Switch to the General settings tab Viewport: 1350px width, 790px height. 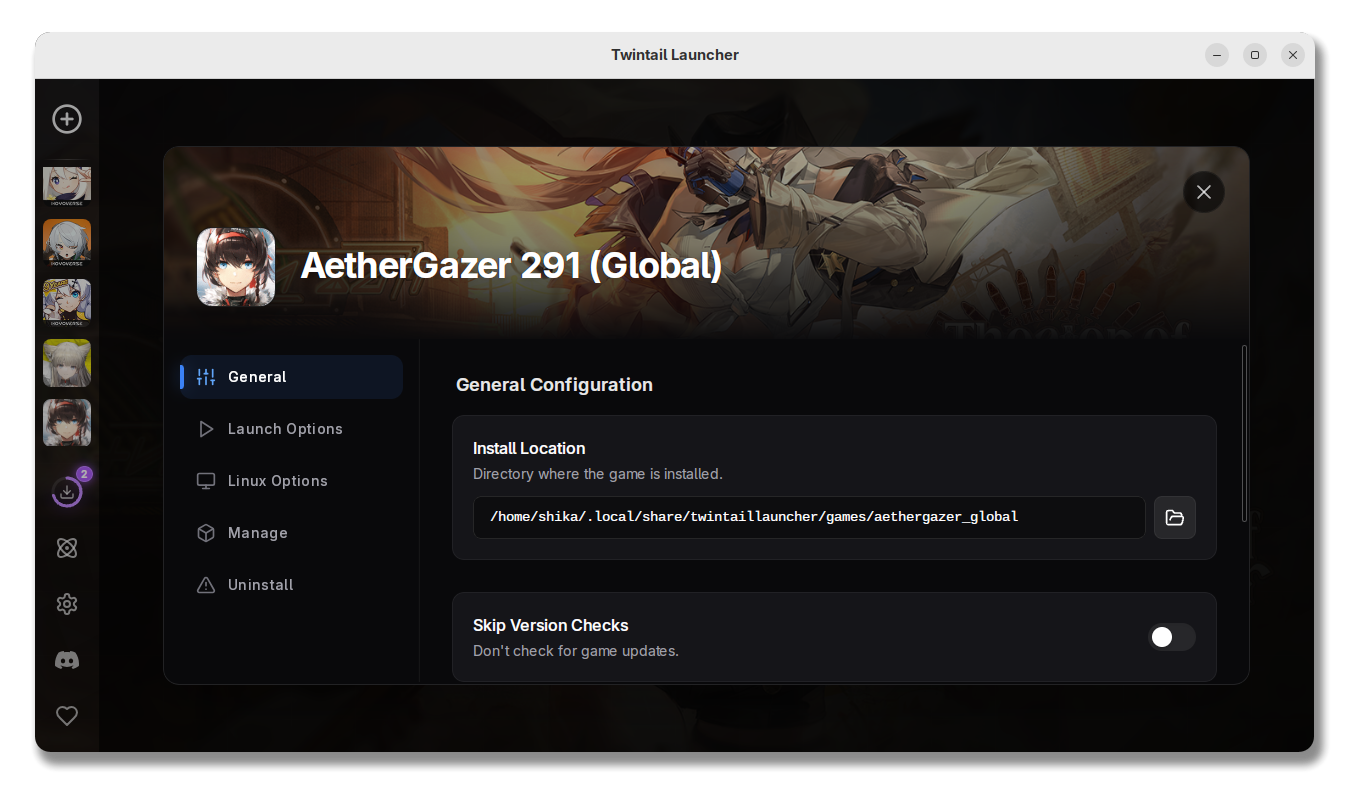point(291,377)
